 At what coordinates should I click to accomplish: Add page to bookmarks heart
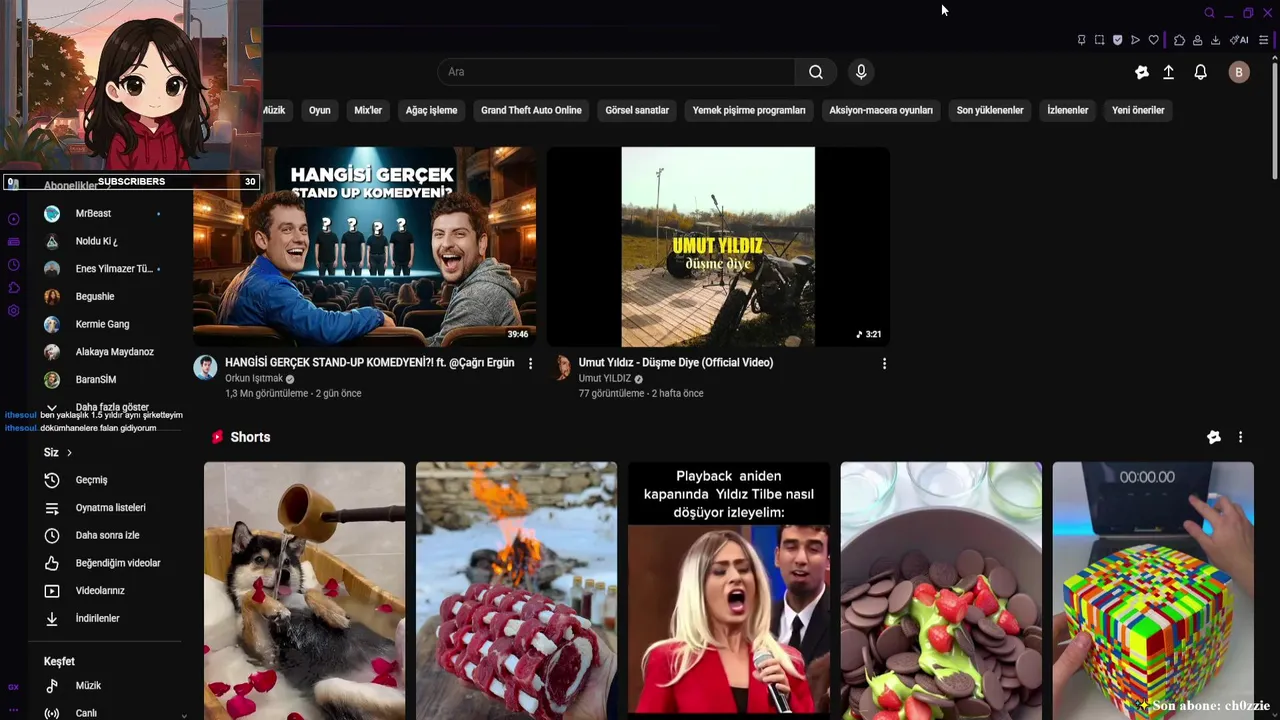1153,40
